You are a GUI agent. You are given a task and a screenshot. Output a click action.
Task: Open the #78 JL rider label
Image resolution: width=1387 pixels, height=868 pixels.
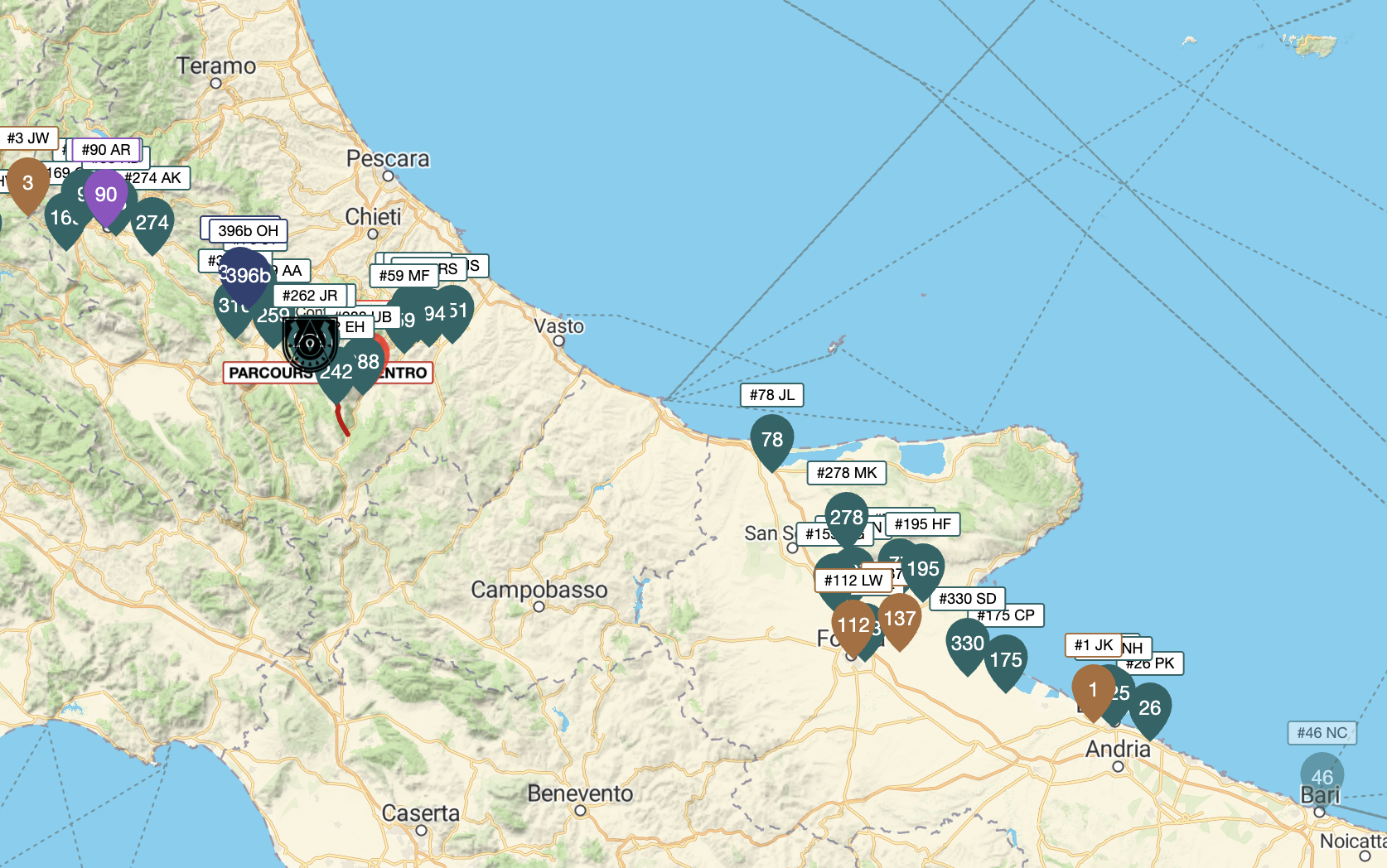click(x=771, y=395)
